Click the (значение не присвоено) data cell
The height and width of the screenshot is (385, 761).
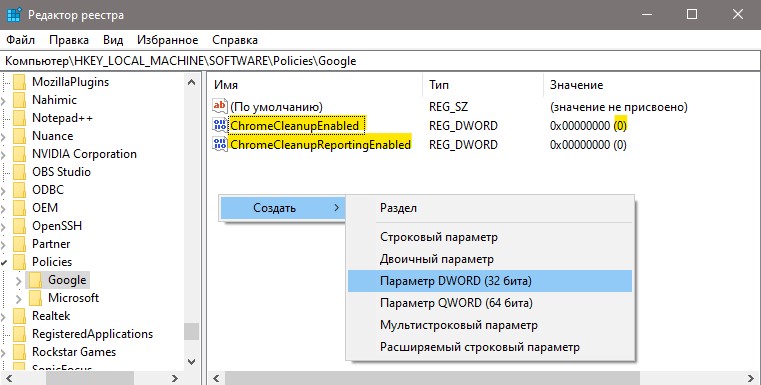[x=618, y=107]
